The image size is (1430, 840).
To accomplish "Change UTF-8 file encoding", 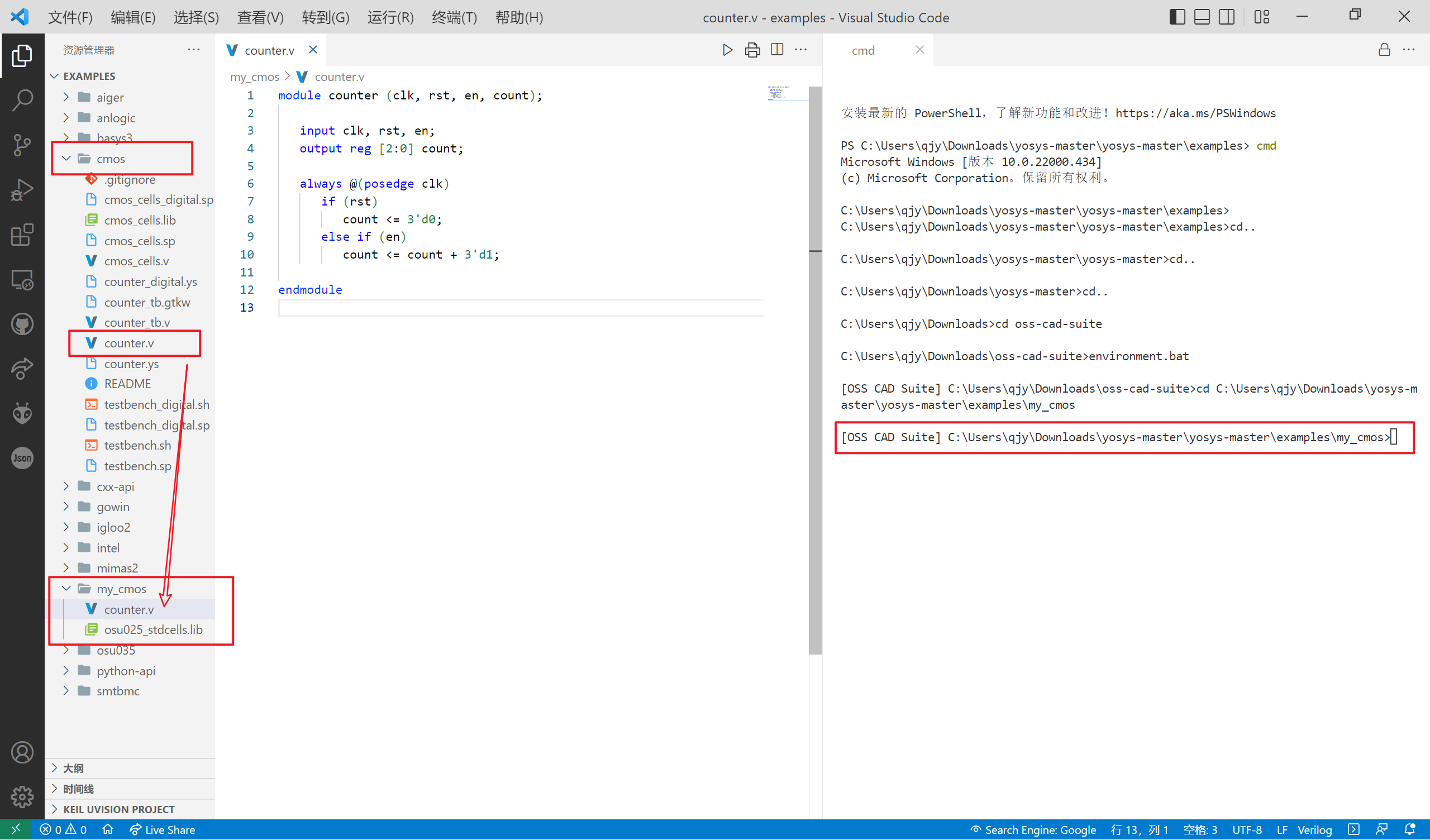I will [1247, 830].
